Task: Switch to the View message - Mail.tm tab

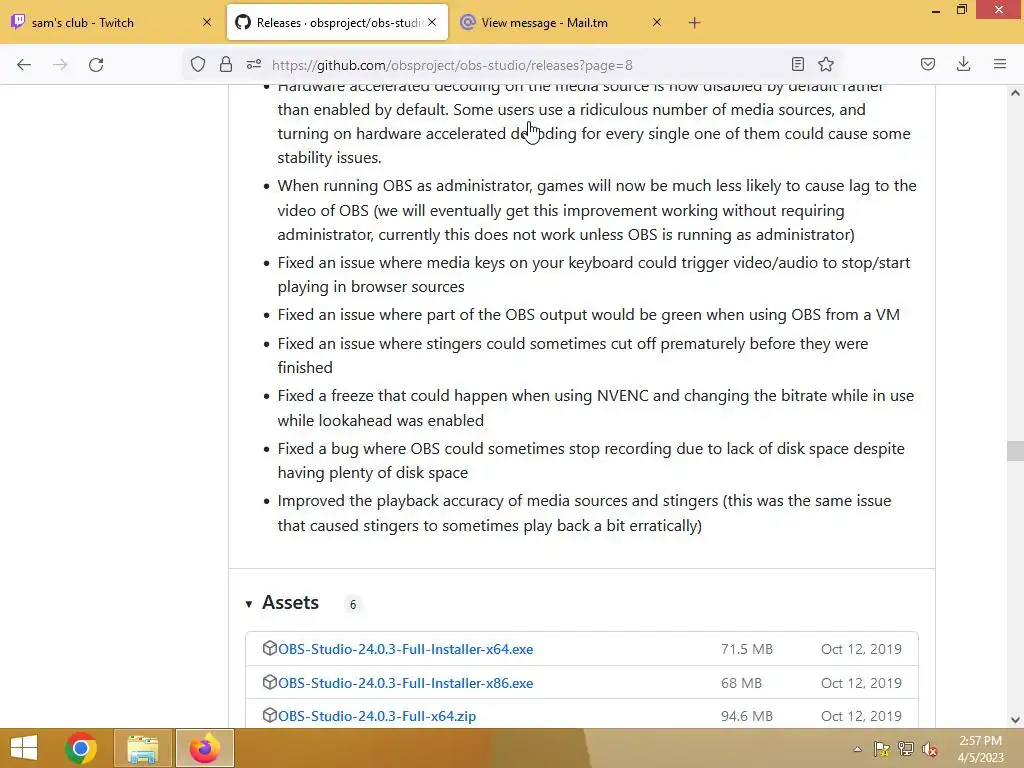Action: (x=562, y=23)
